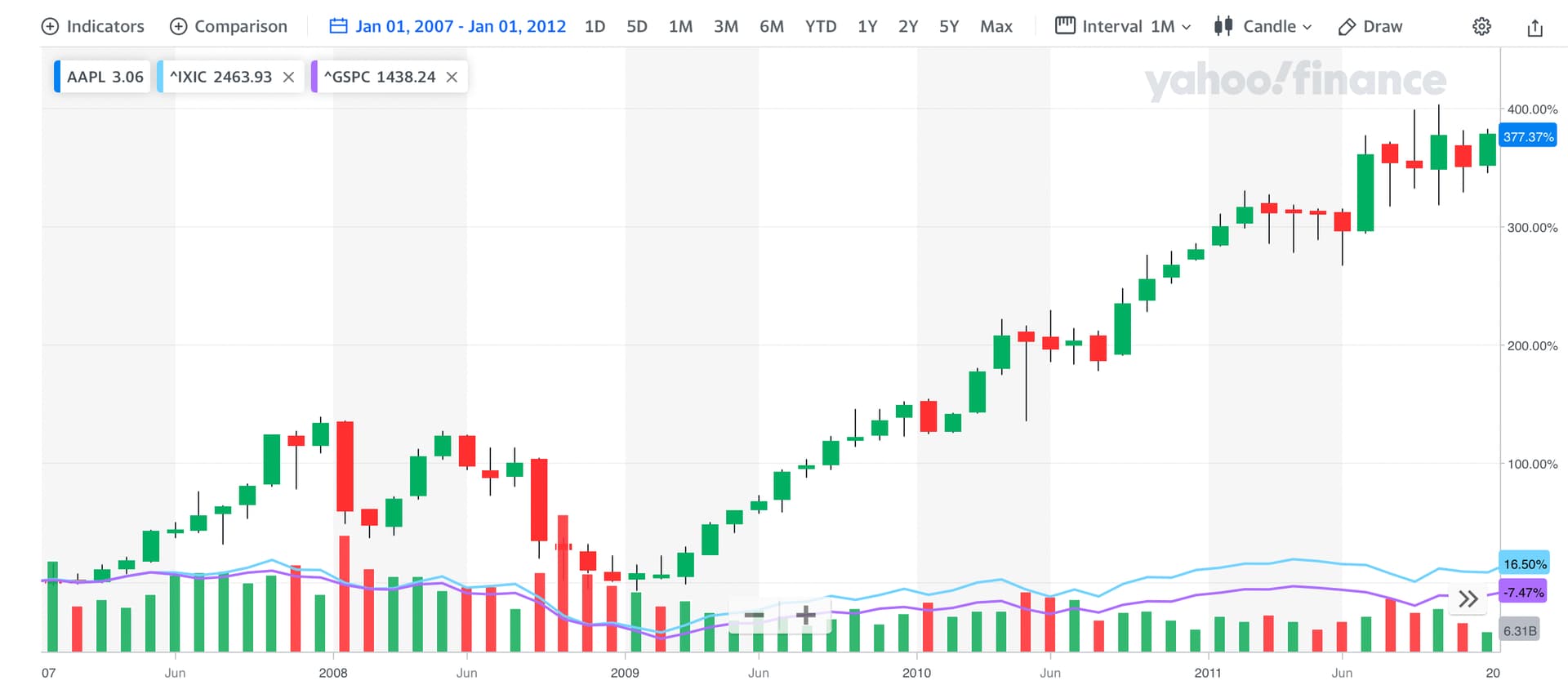Image resolution: width=1568 pixels, height=694 pixels.
Task: Remove the ^IXIC comparison
Action: tap(288, 77)
